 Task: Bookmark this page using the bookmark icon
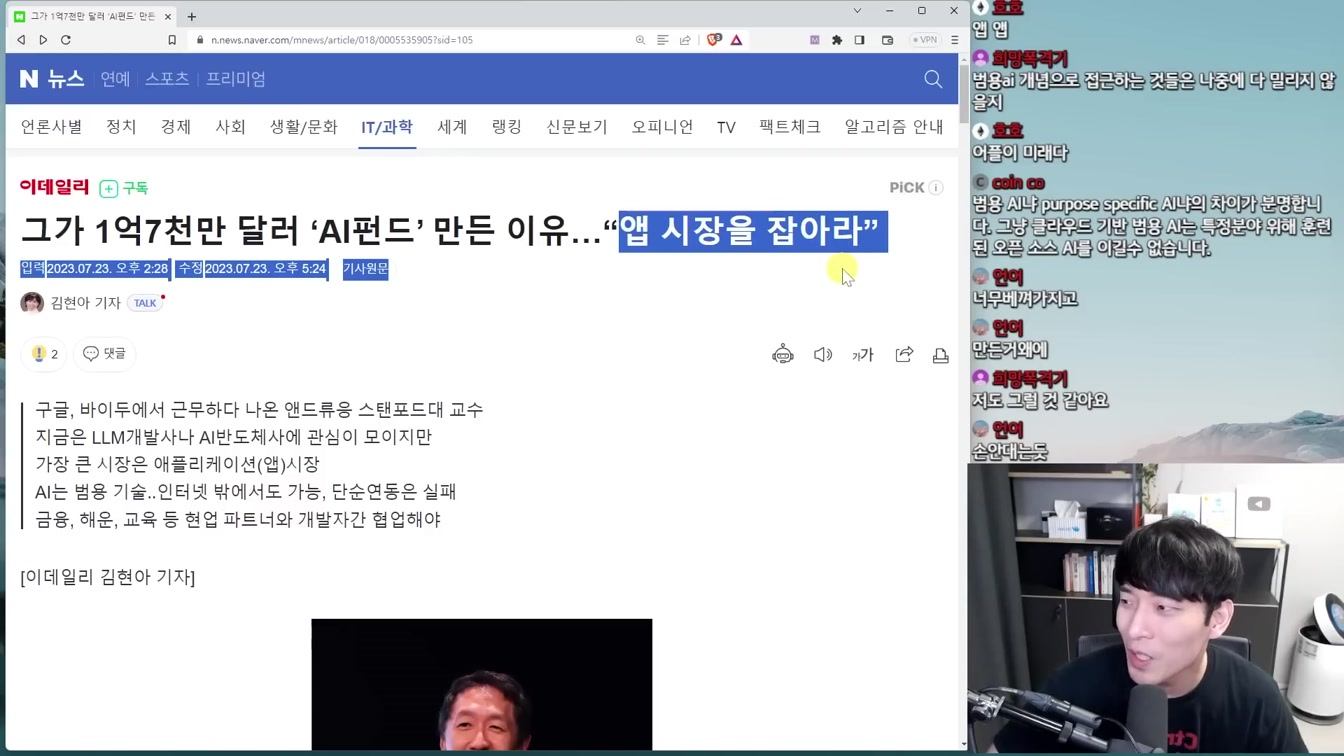tap(172, 40)
